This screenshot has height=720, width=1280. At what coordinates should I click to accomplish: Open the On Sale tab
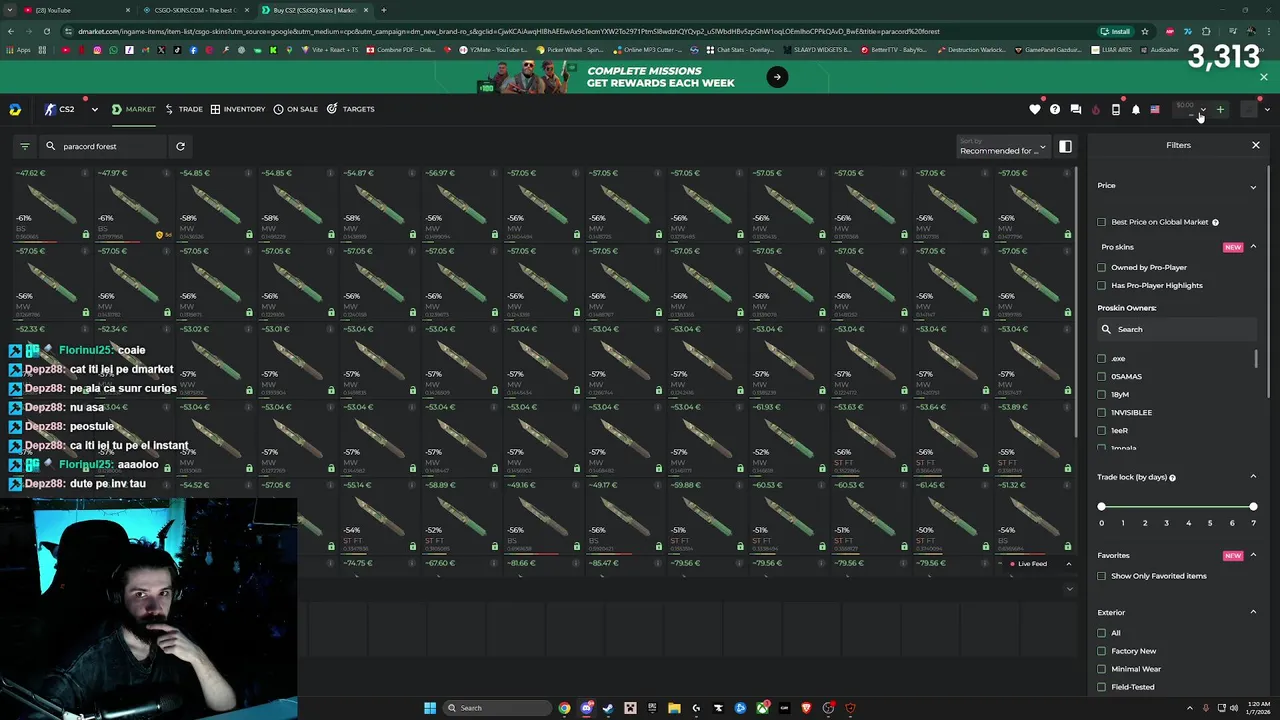tap(296, 109)
